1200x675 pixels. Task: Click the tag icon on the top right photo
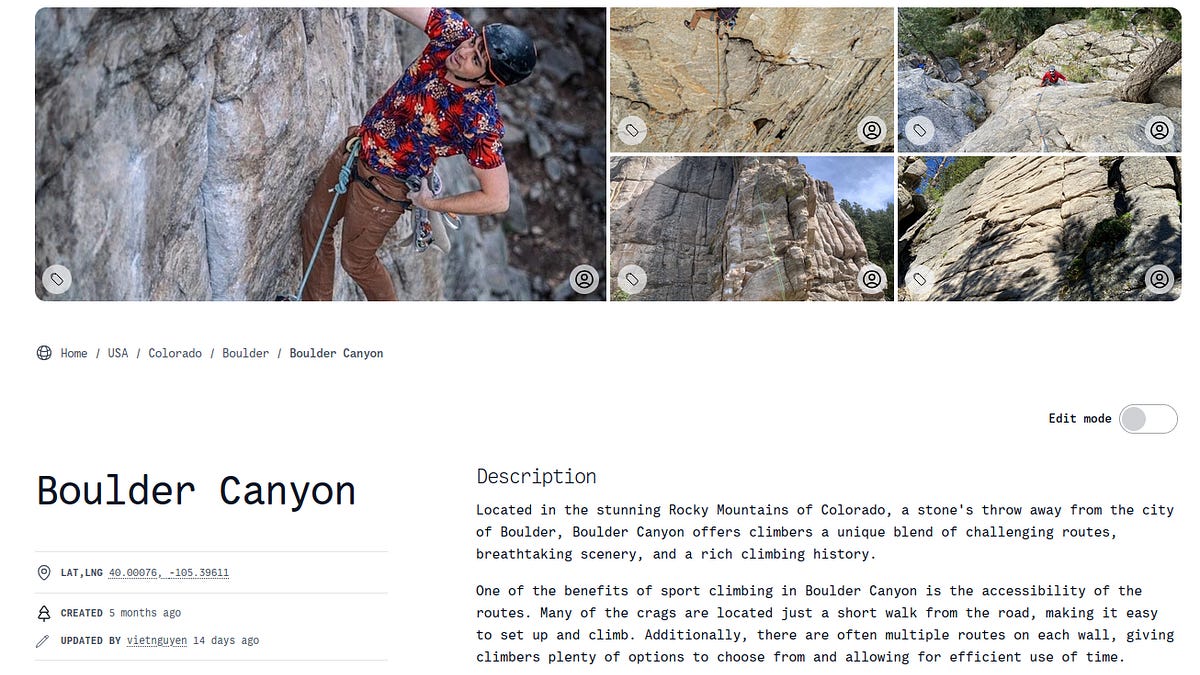pos(919,130)
